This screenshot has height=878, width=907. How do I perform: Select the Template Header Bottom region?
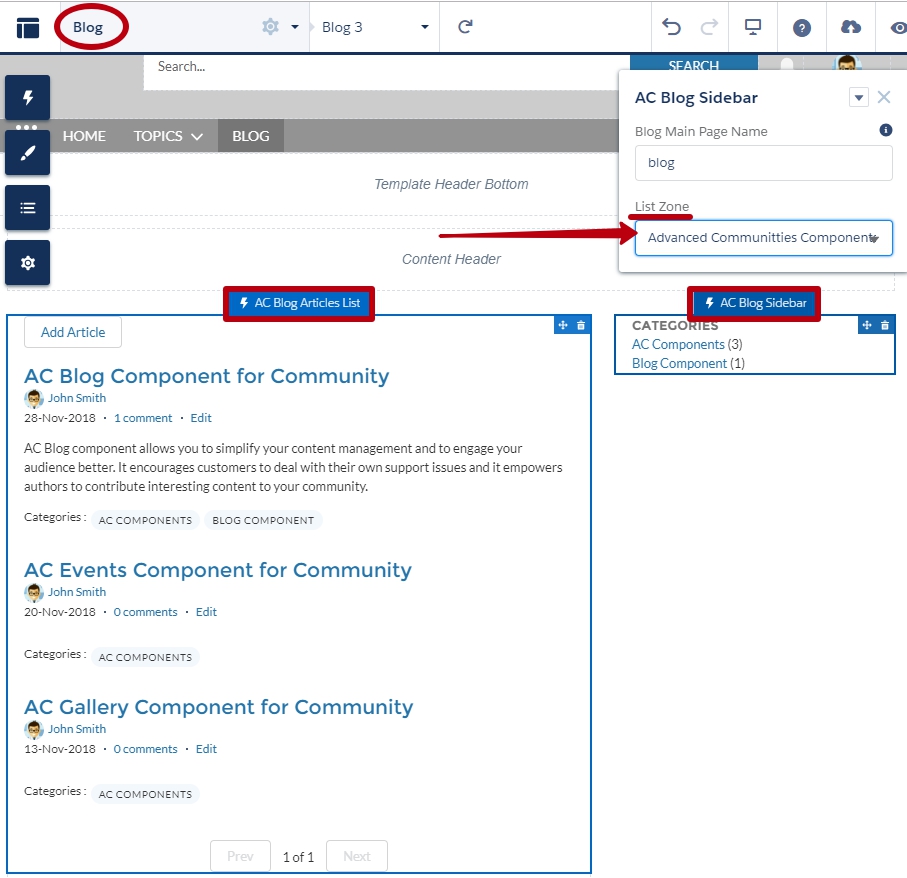point(451,184)
